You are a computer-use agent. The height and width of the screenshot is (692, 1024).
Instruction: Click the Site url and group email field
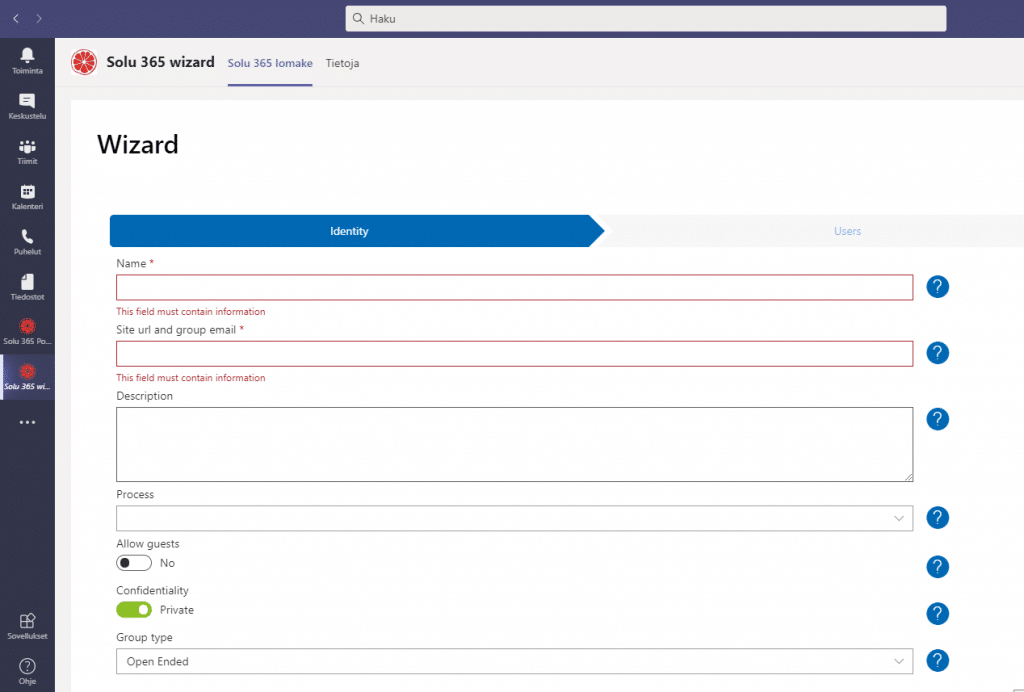pyautogui.click(x=514, y=353)
